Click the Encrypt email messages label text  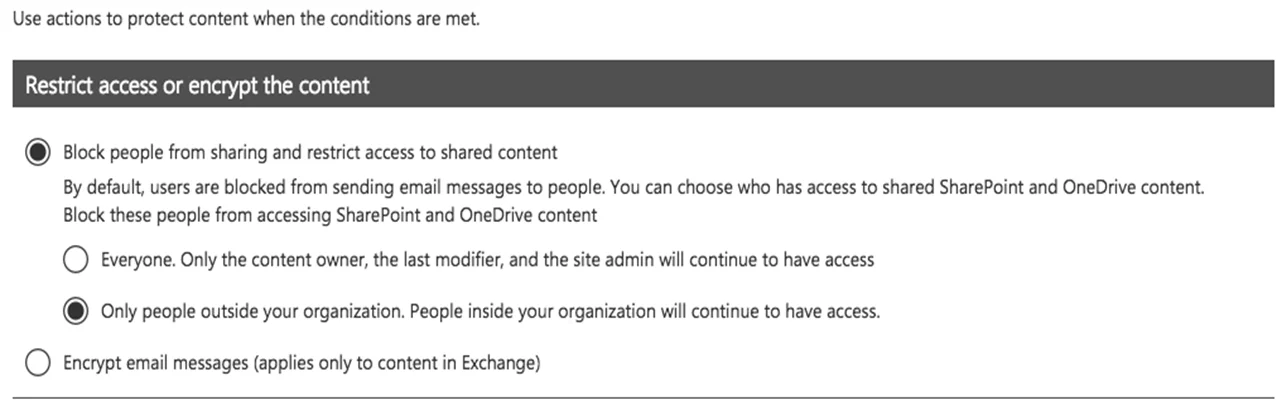tap(302, 364)
